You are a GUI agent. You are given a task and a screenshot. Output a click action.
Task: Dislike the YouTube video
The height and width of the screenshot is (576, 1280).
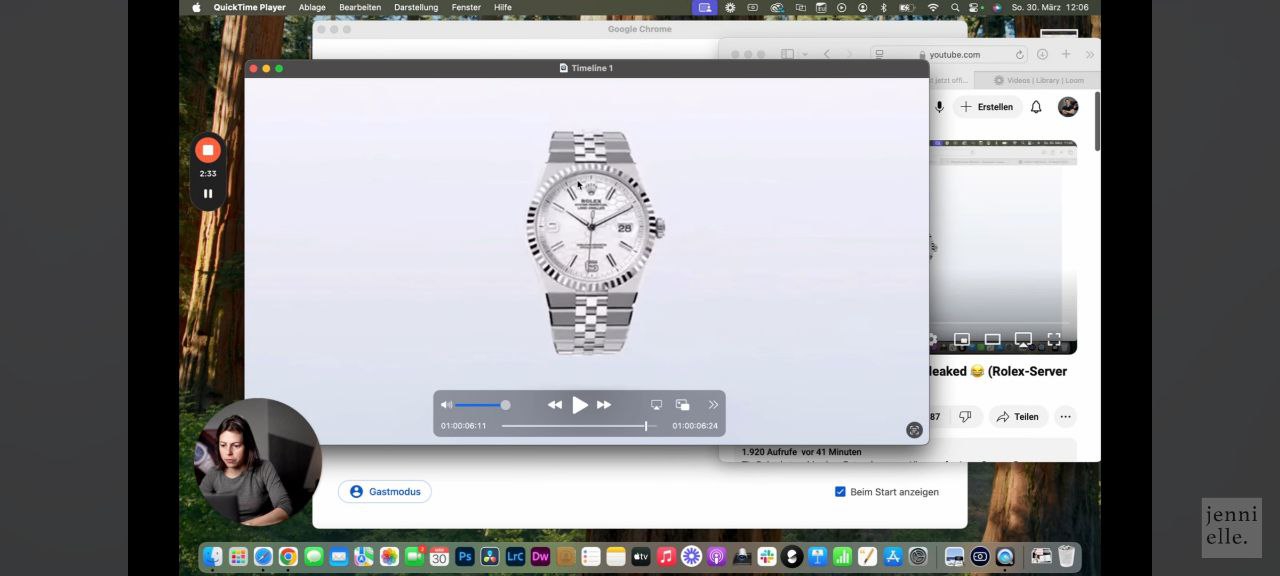[965, 417]
